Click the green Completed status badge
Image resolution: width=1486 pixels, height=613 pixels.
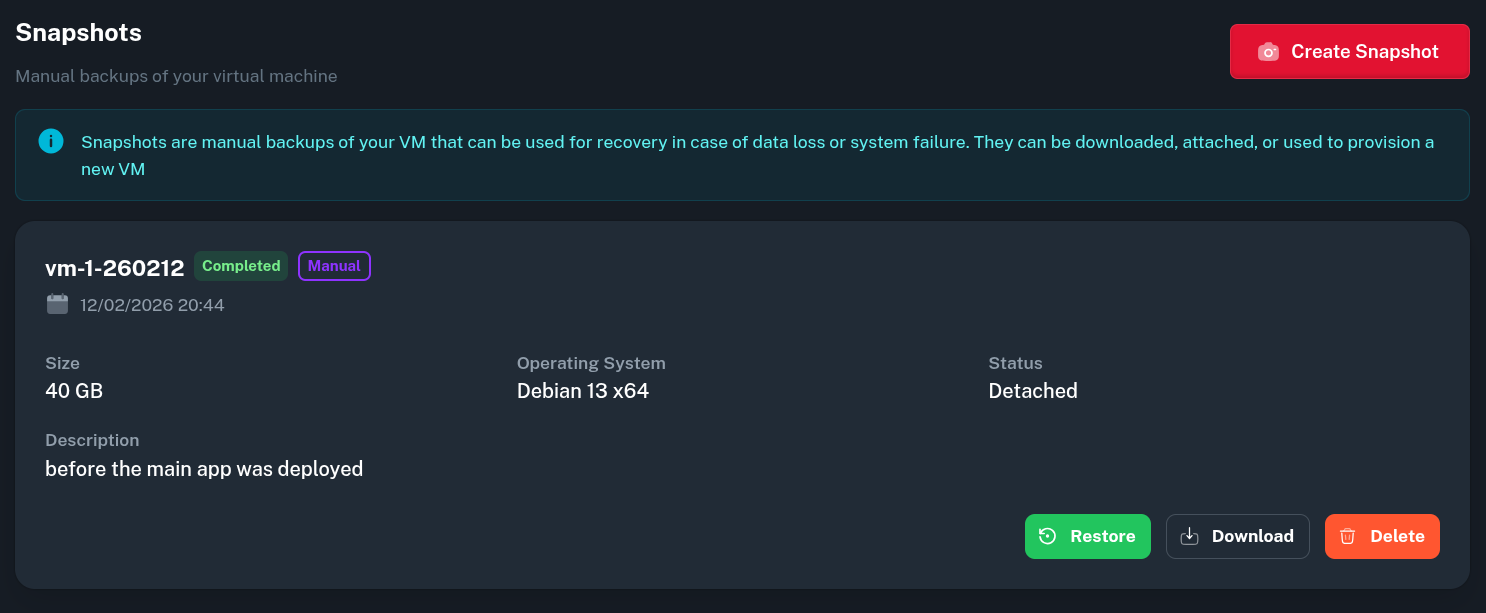coord(241,266)
